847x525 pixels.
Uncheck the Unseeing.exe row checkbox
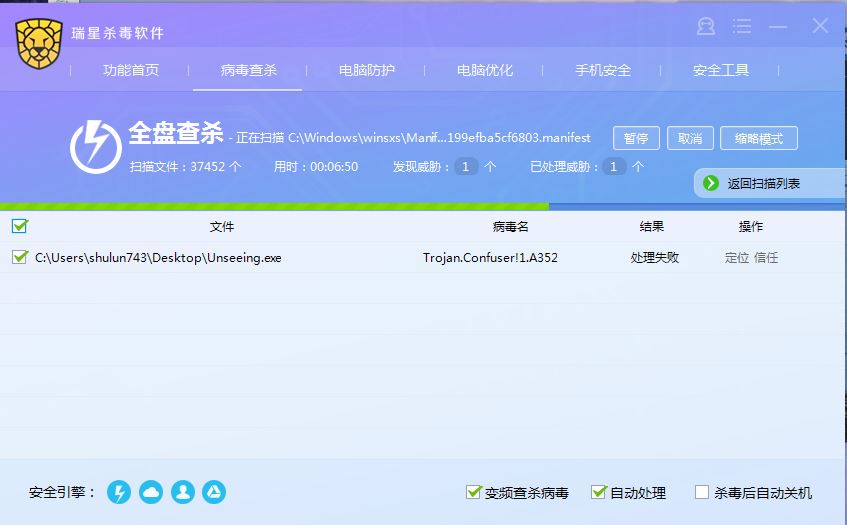coord(20,257)
